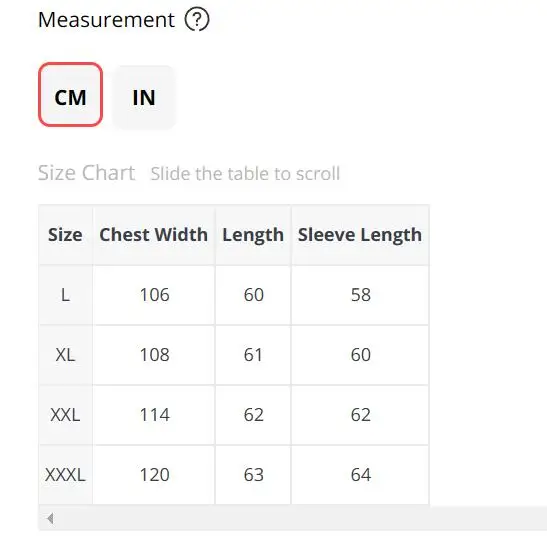Click the Size column header
The width and height of the screenshot is (547, 539).
[65, 235]
